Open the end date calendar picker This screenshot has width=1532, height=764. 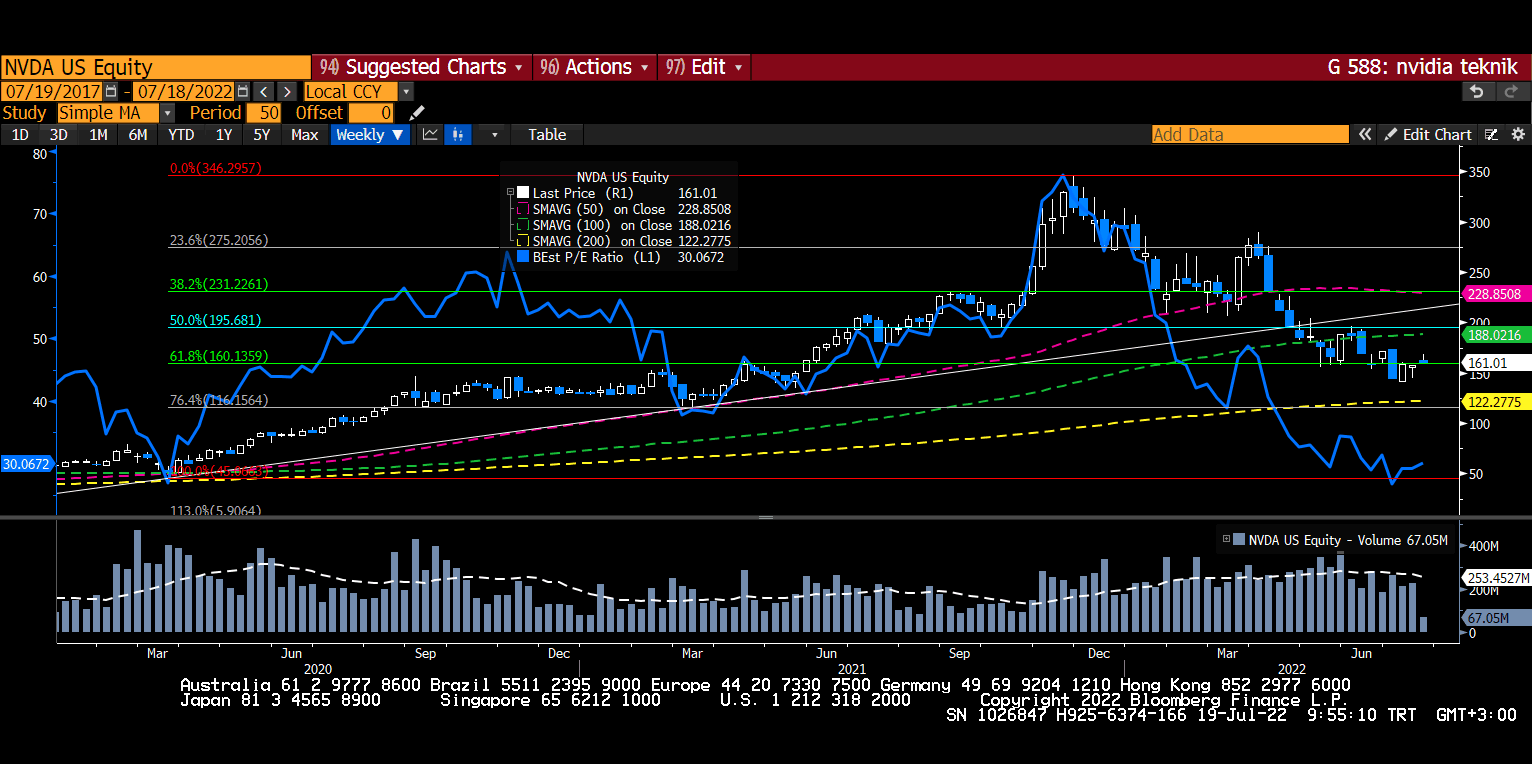coord(243,91)
